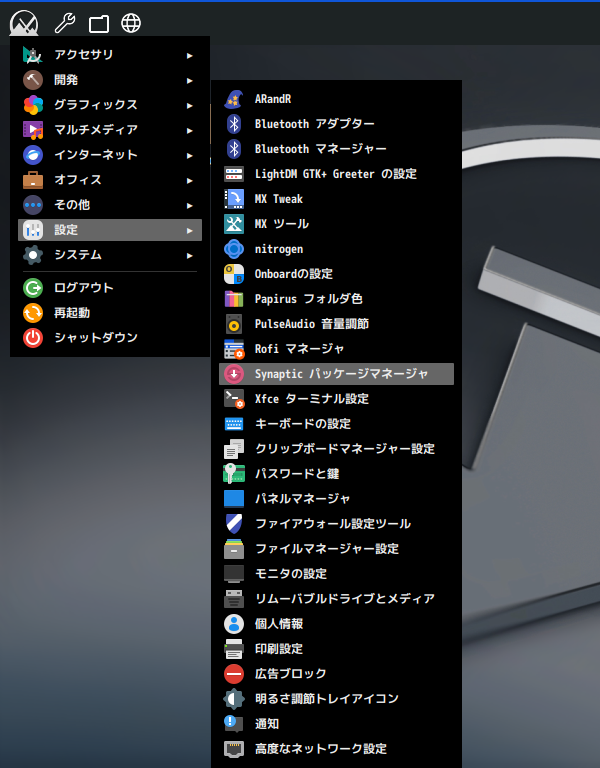Open the マルチメディア category

coord(110,130)
